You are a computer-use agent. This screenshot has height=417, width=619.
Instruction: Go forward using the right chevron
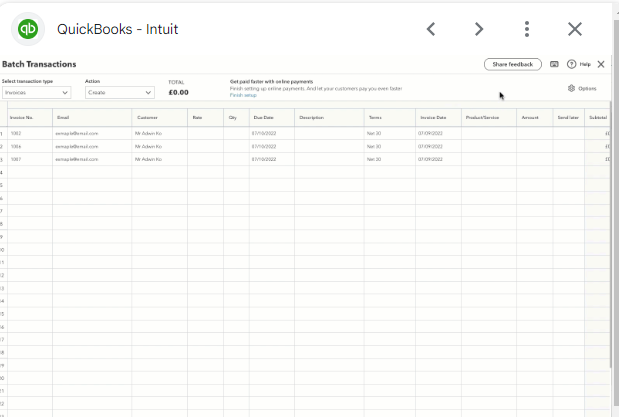[479, 29]
